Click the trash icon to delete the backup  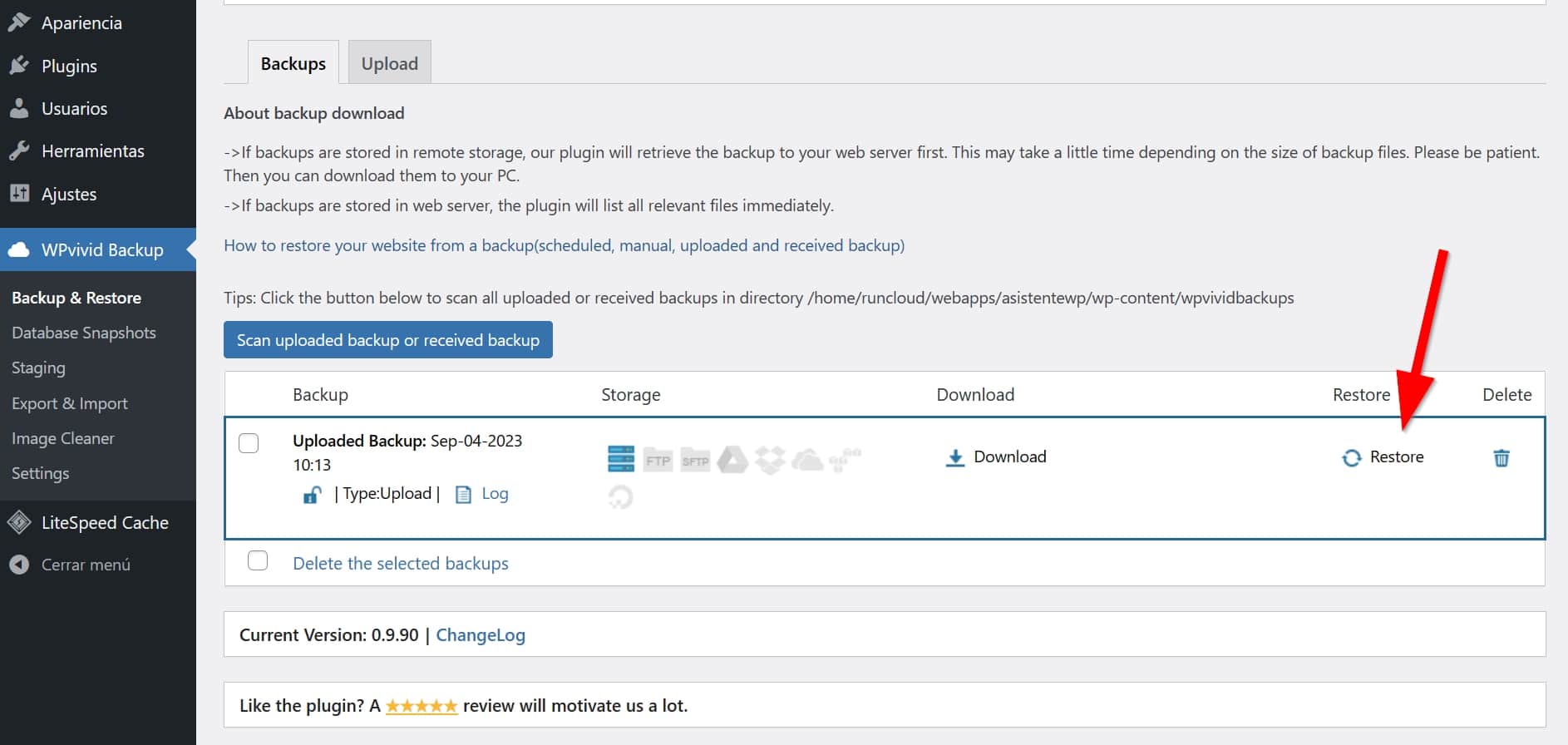pos(1501,457)
